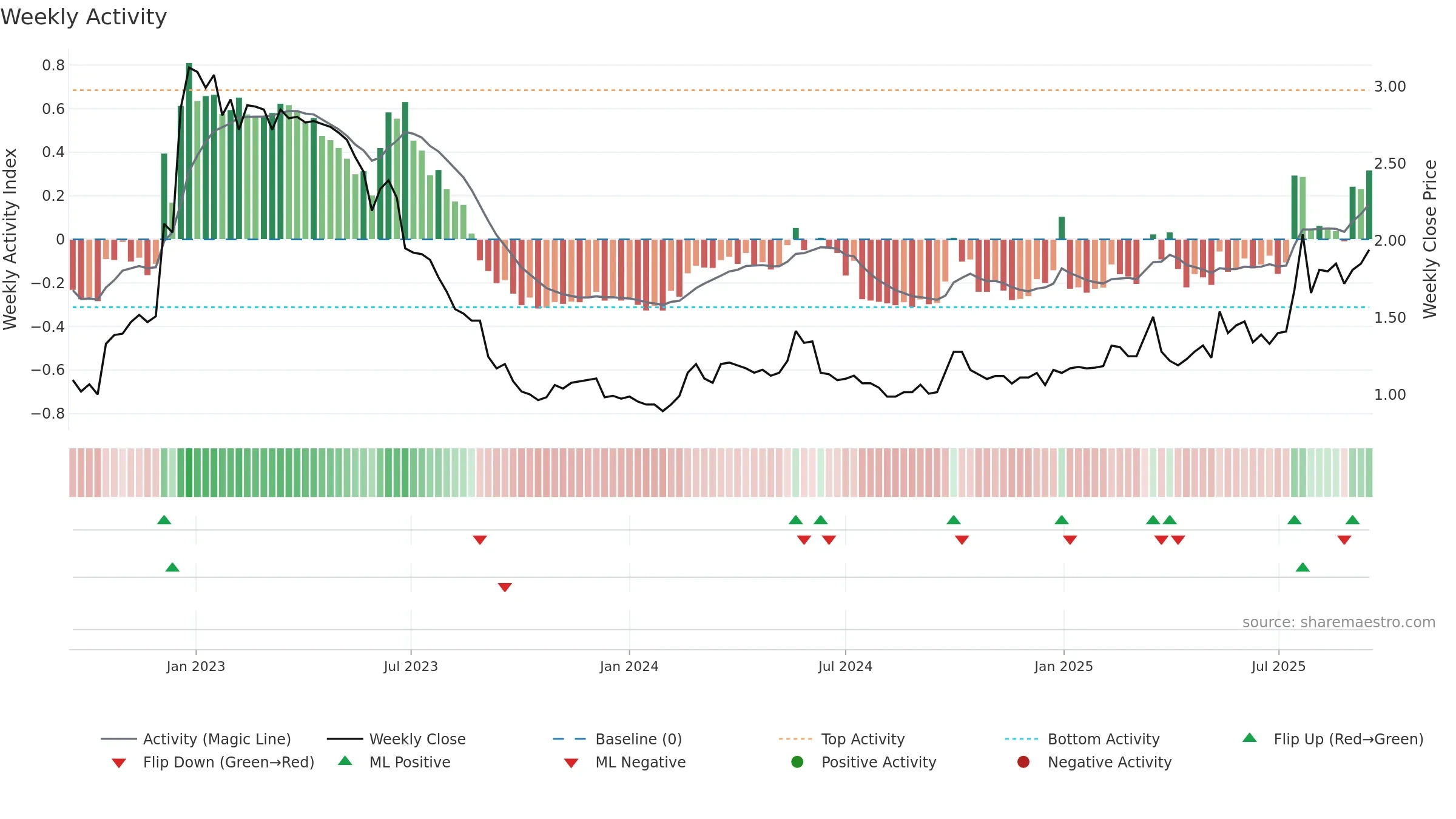Click the 2.50 price axis tick
Image resolution: width=1456 pixels, height=819 pixels.
(1390, 164)
